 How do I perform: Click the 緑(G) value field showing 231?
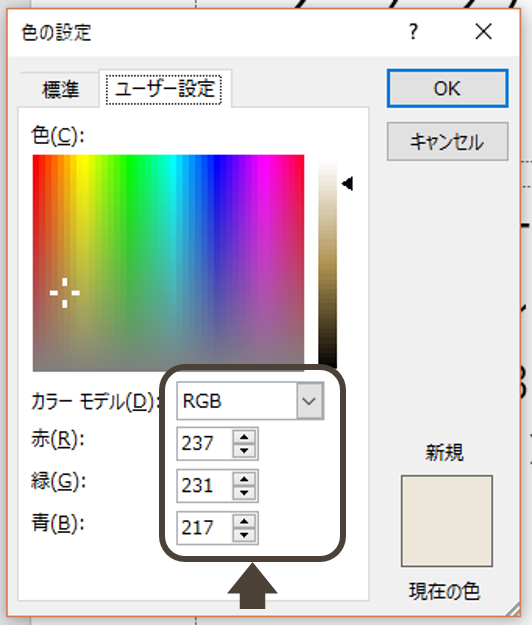[204, 486]
